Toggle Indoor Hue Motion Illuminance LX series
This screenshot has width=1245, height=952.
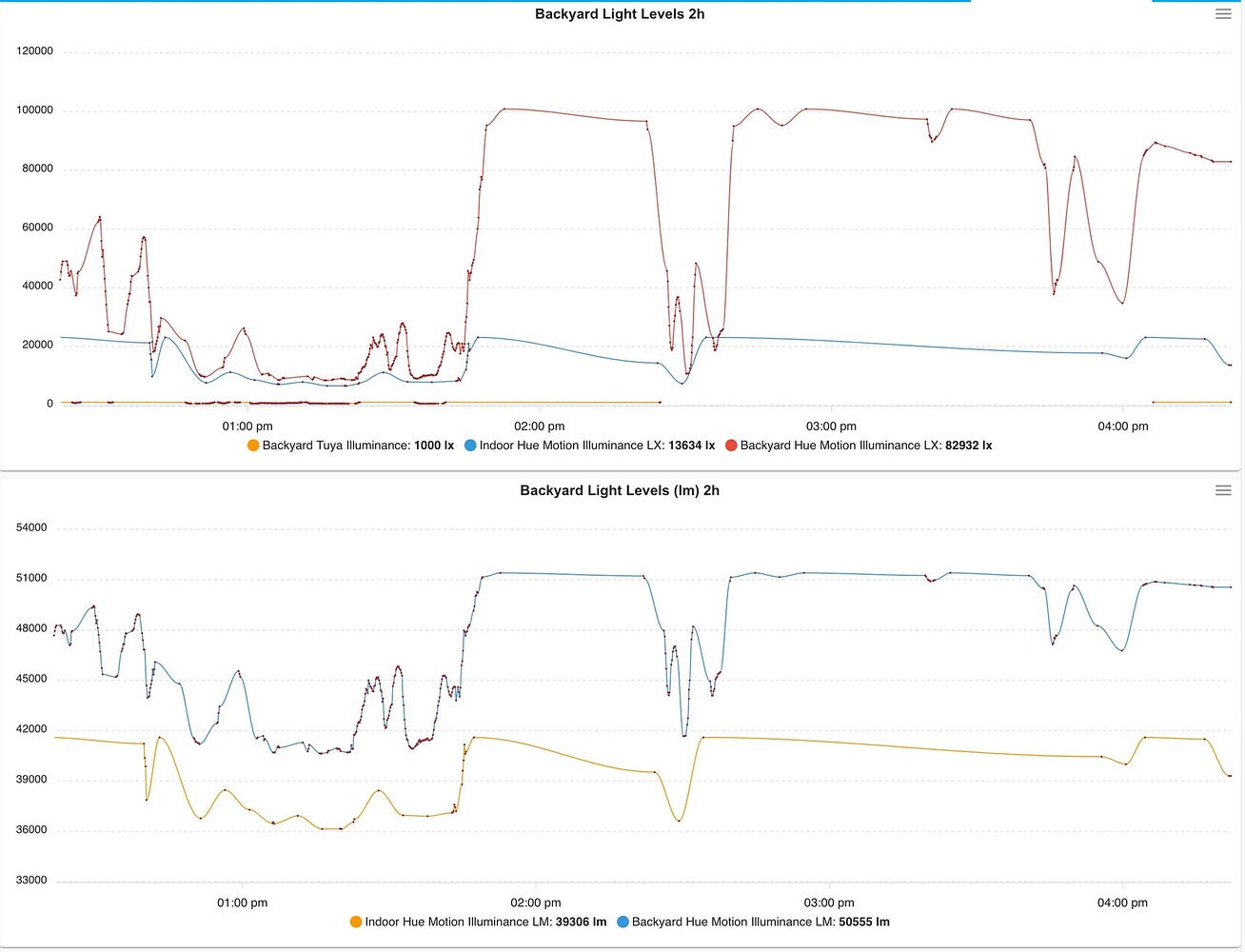[x=589, y=446]
